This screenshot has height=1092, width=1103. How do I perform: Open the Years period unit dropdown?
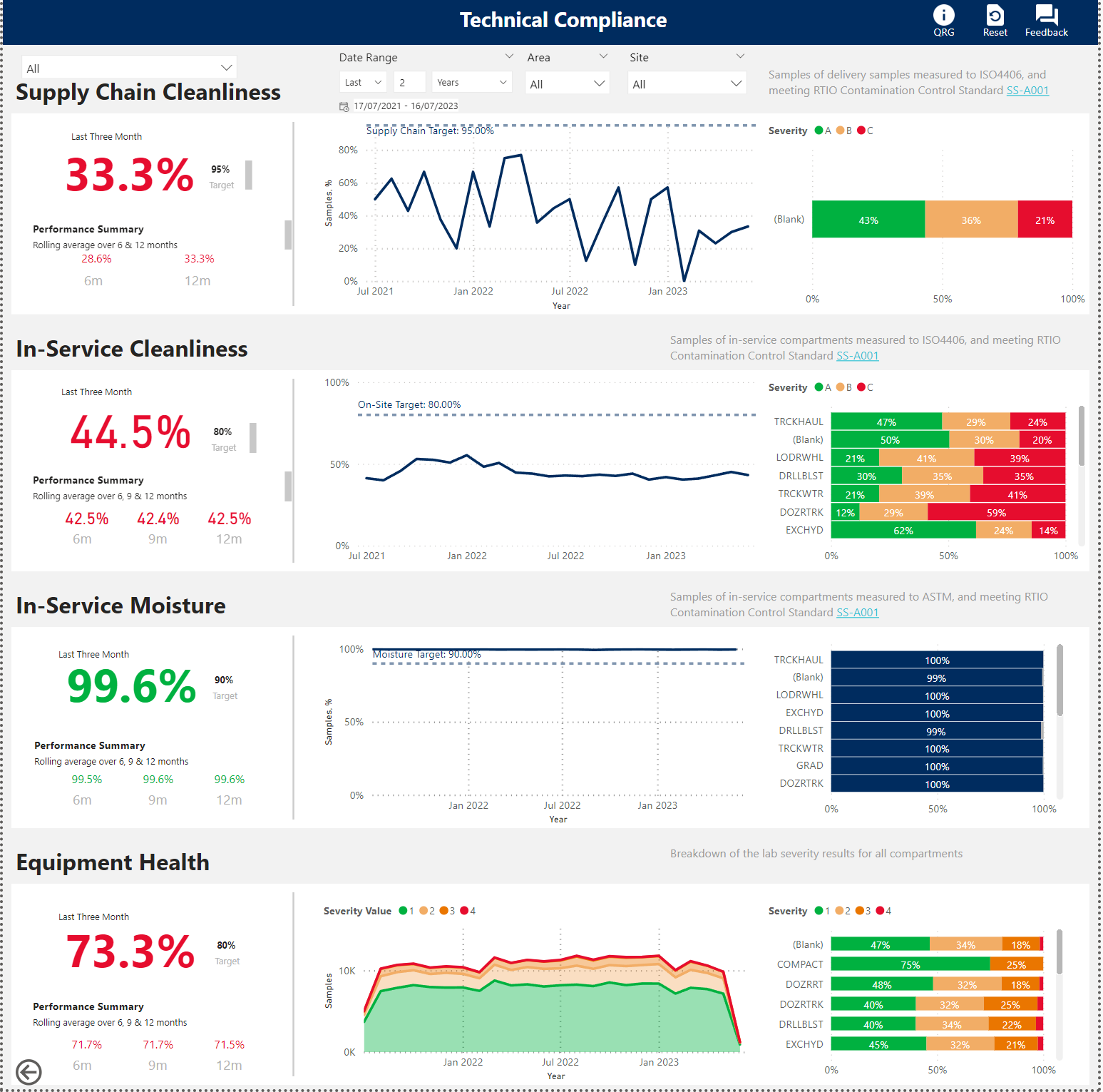click(471, 83)
